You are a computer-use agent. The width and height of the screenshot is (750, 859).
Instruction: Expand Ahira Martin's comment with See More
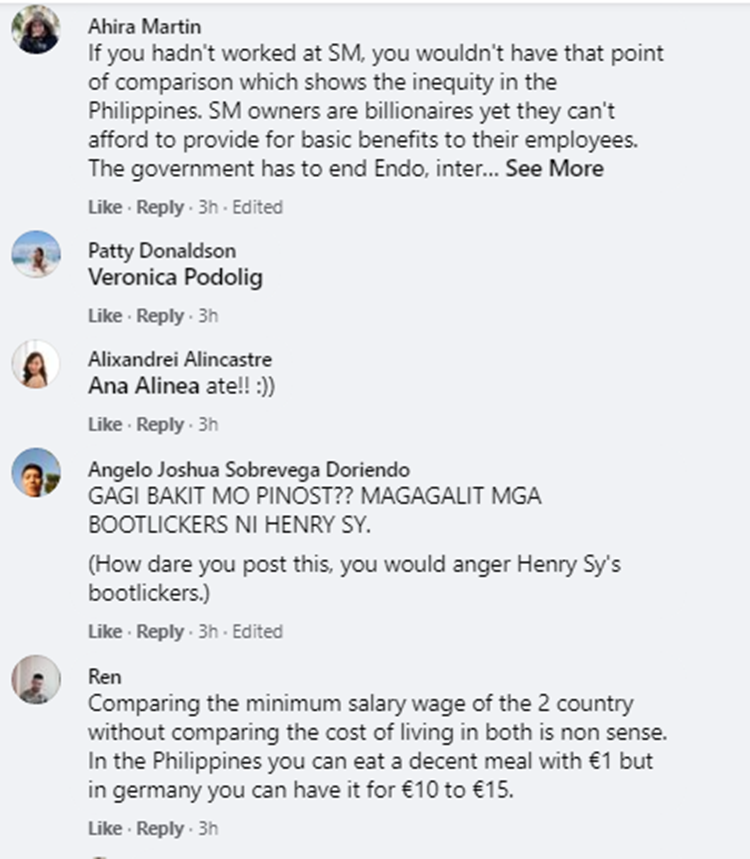554,169
